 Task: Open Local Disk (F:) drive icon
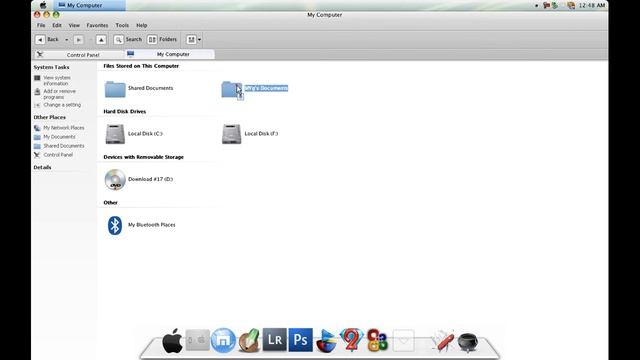pyautogui.click(x=231, y=134)
